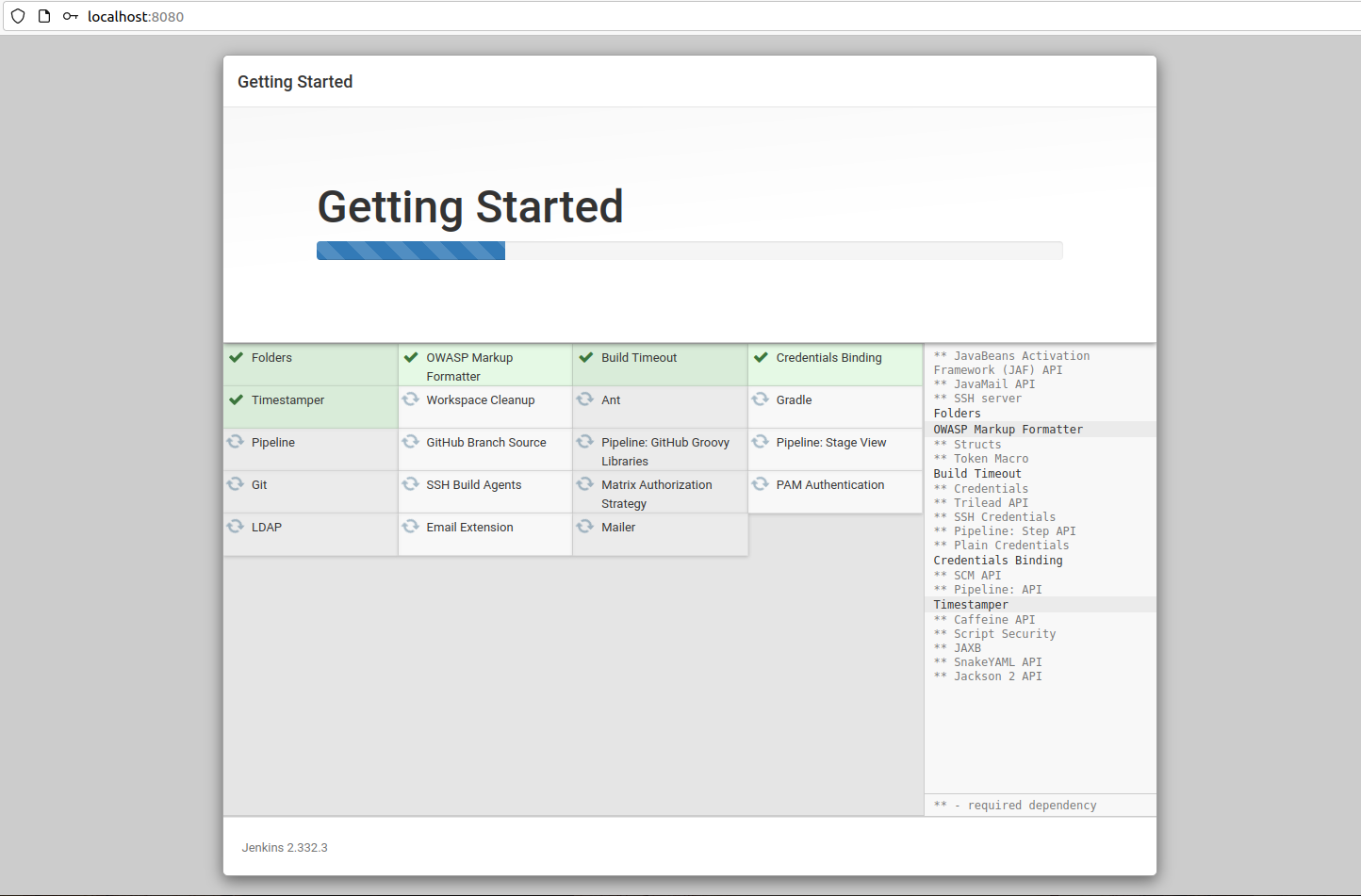Click the Jenkins 2.332.3 version text
The width and height of the screenshot is (1361, 896).
[x=285, y=848]
